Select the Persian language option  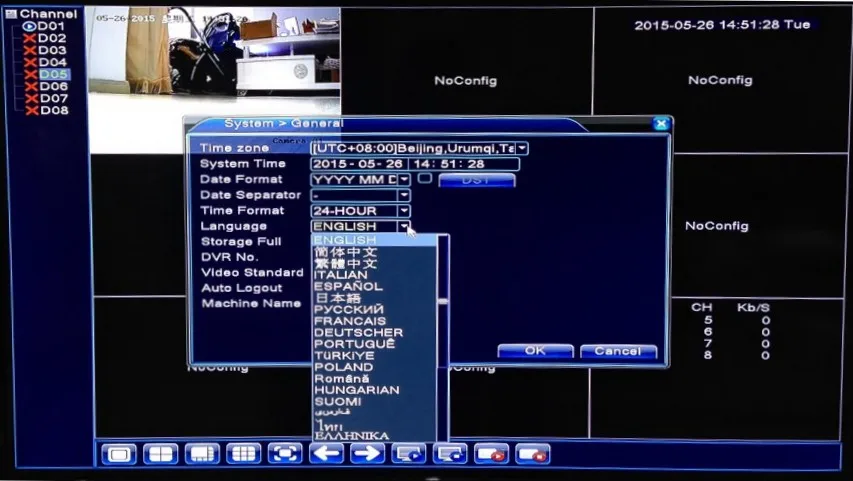click(374, 412)
